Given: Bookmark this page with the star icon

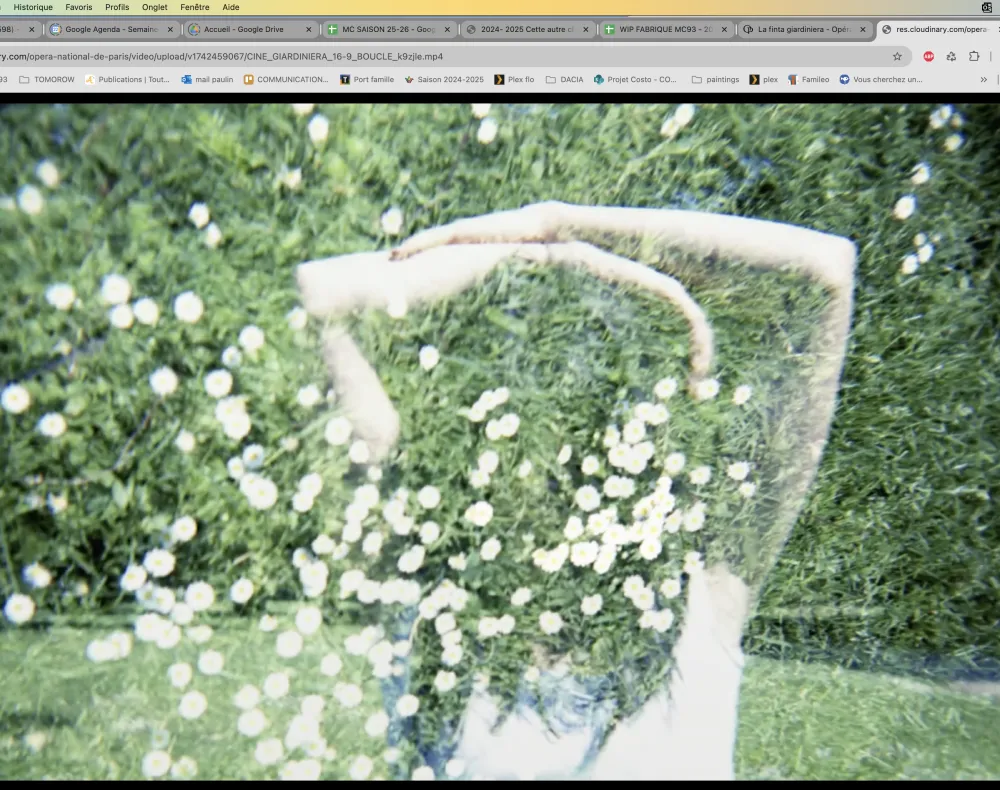Looking at the screenshot, I should (x=897, y=57).
